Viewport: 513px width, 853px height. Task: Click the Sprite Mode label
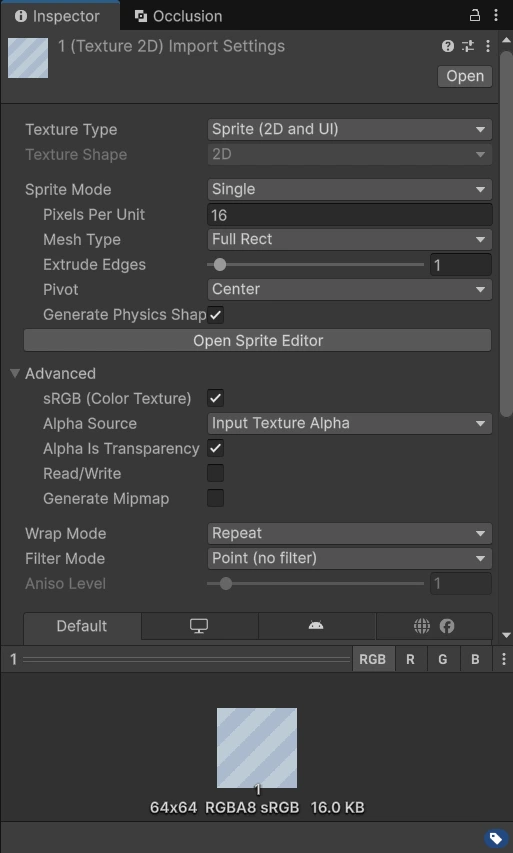tap(68, 189)
